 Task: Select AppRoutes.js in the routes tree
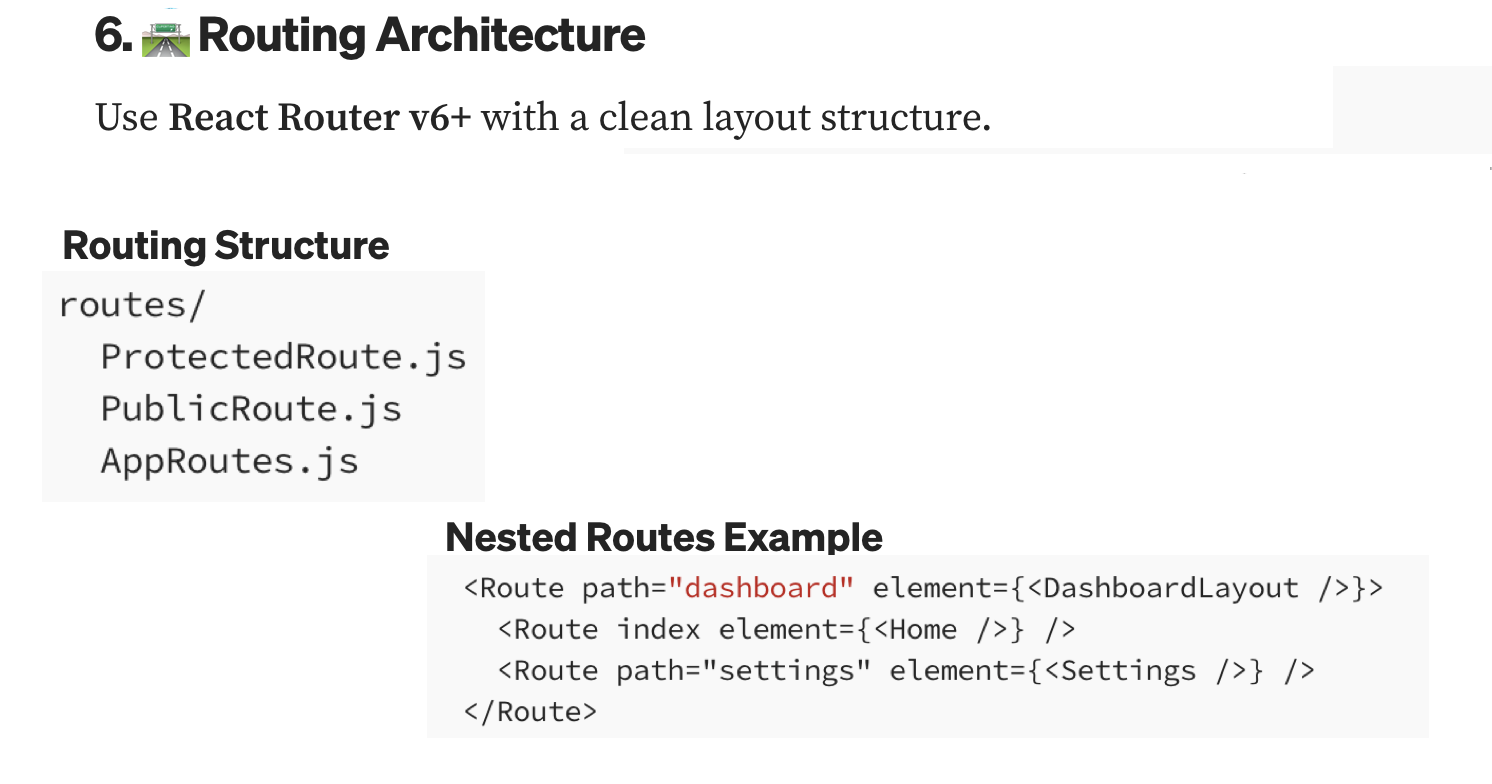pos(229,461)
